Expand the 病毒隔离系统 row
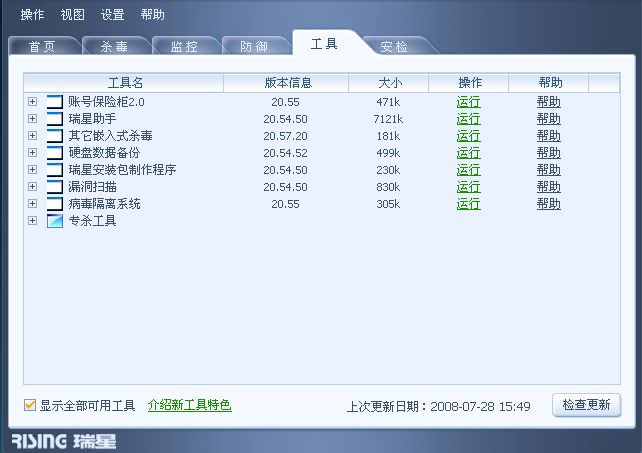Screen dimensions: 642x453 [x=32, y=204]
